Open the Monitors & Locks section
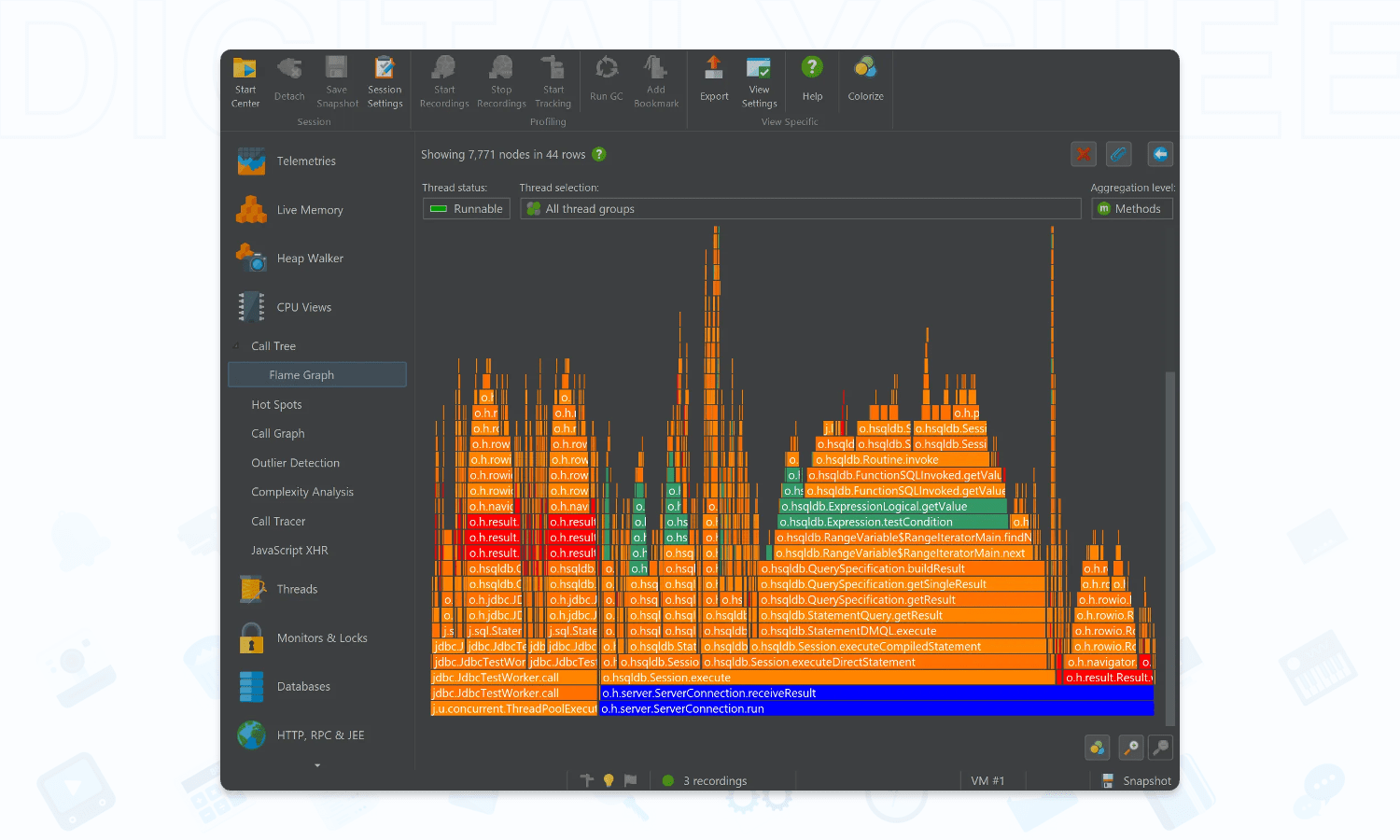The image size is (1400, 840). coord(317,638)
